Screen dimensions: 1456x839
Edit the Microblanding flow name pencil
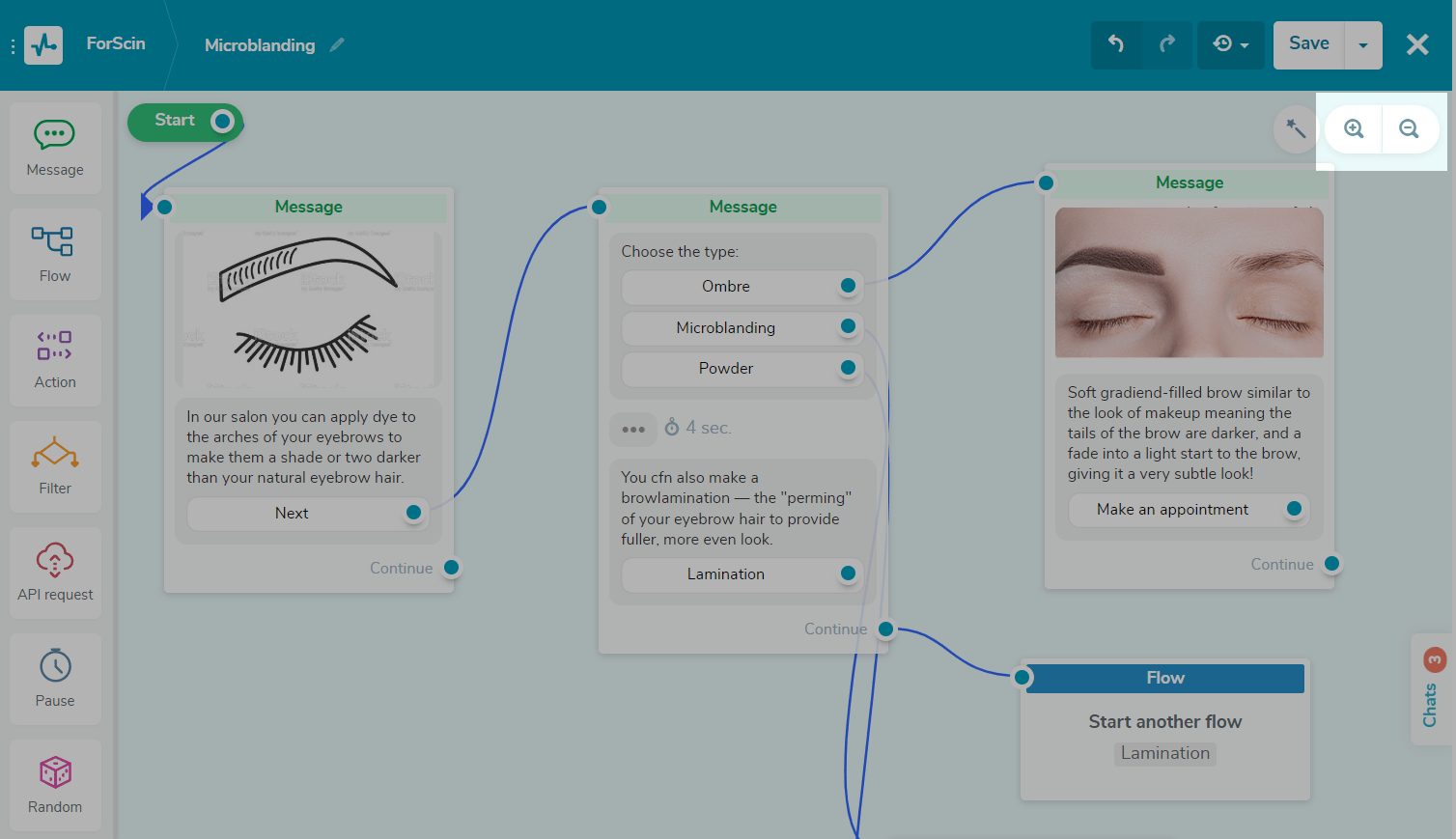coord(337,44)
